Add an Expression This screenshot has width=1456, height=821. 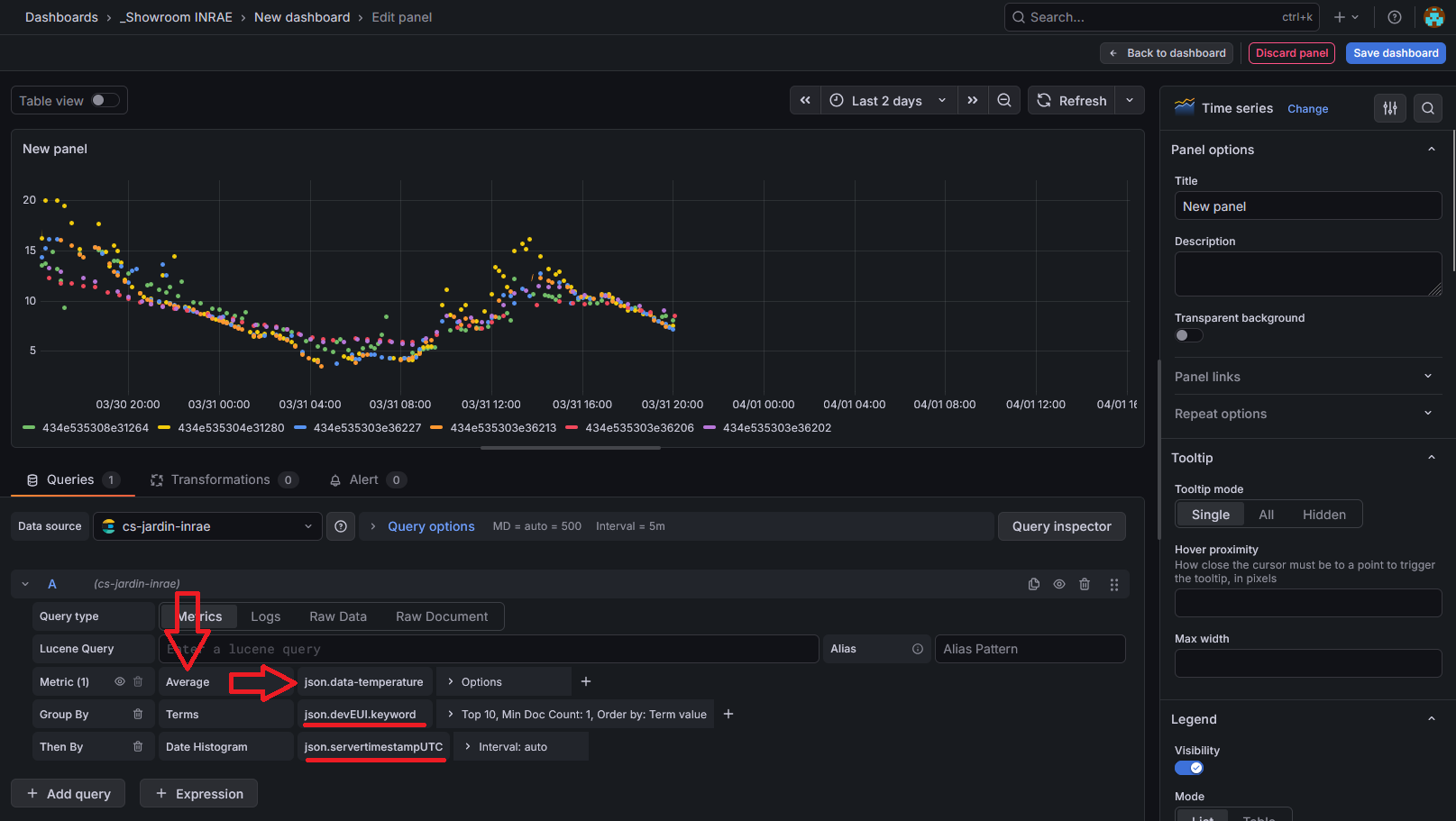point(198,793)
